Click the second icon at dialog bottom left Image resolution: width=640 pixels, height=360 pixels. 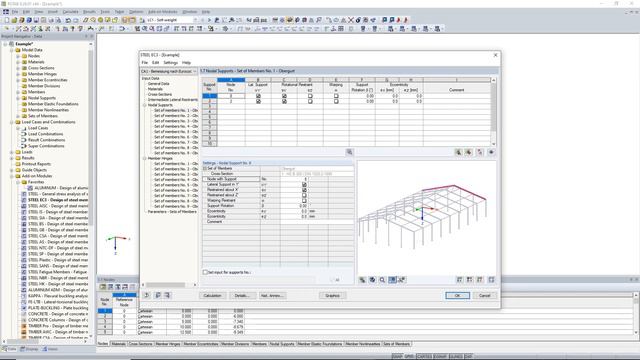(x=158, y=295)
